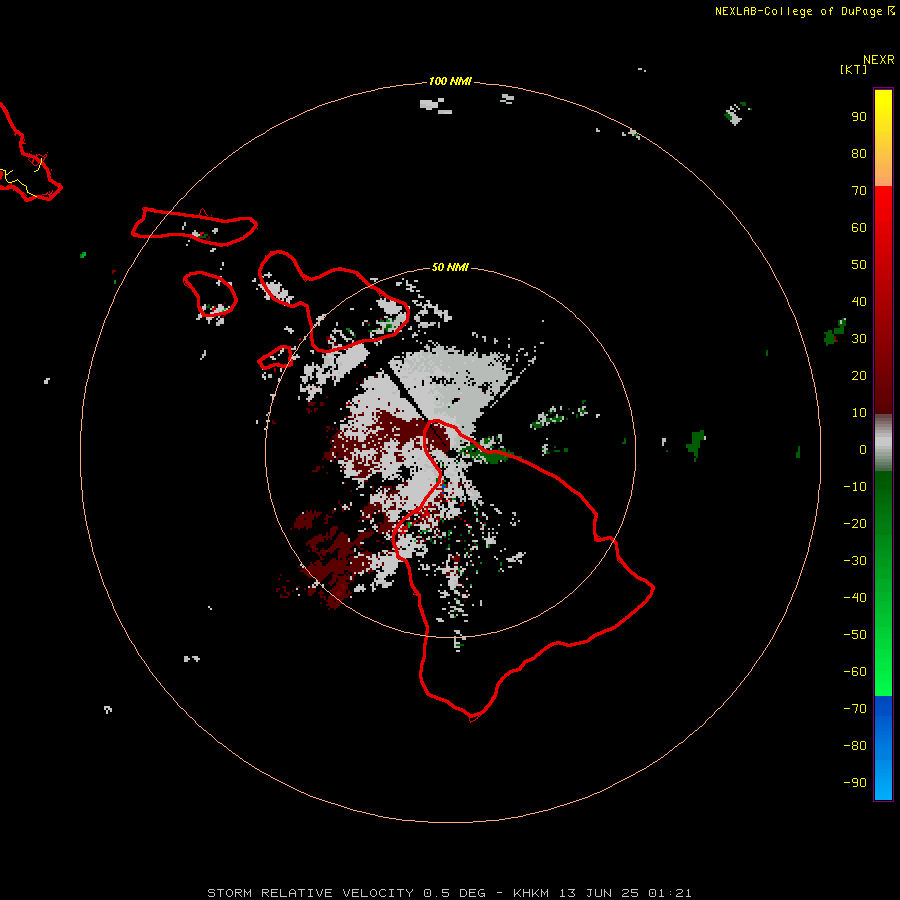This screenshot has height=900, width=900.
Task: Click the -10 value on the velocity scale
Action: click(x=855, y=487)
